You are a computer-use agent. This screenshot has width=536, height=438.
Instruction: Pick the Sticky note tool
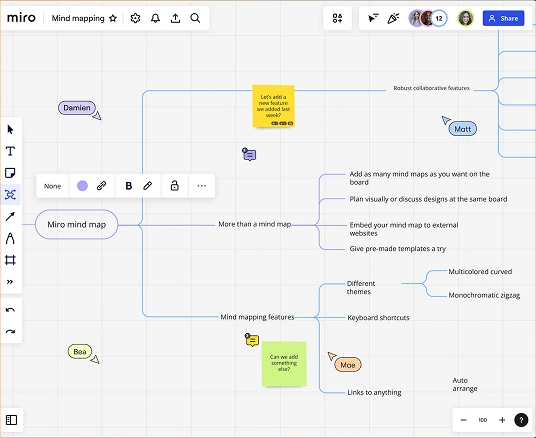click(10, 173)
